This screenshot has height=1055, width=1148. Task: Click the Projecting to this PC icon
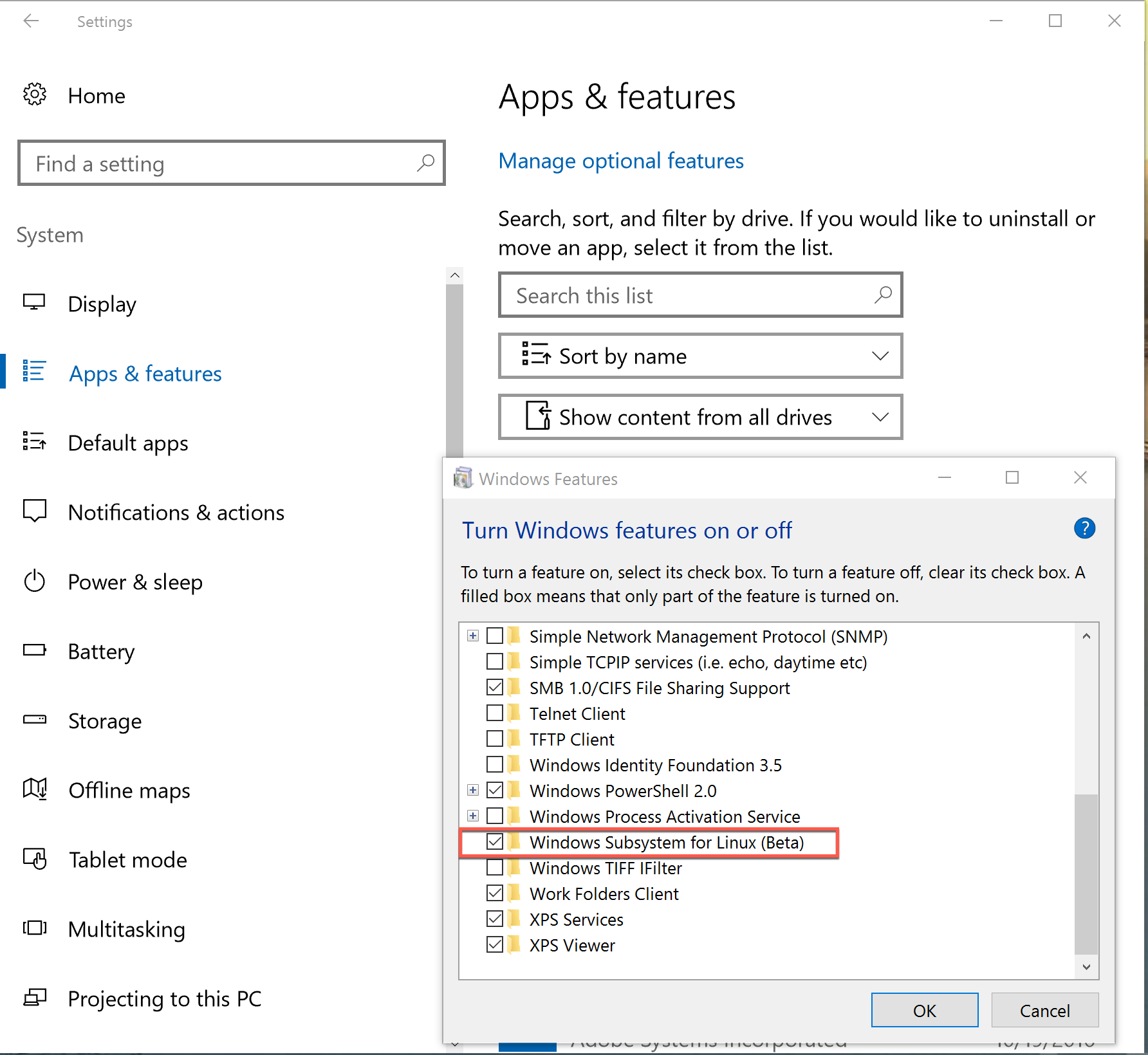pos(35,998)
